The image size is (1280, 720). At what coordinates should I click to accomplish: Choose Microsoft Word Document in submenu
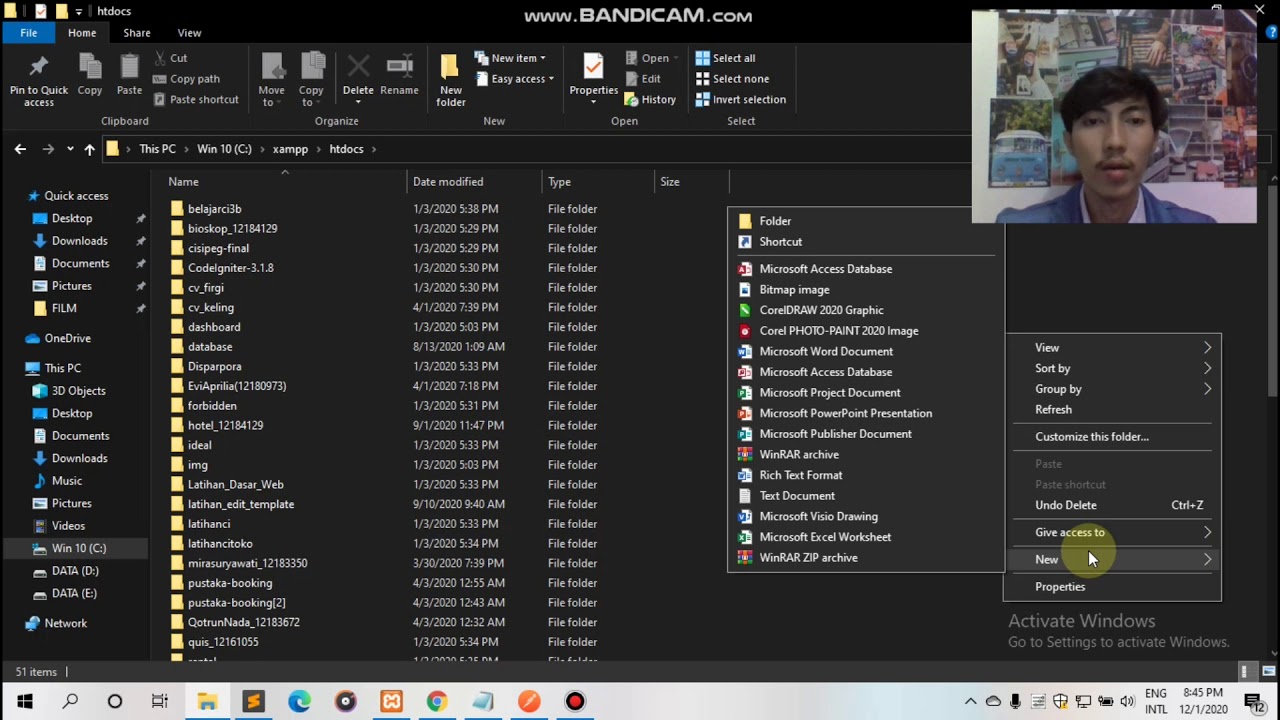point(826,352)
